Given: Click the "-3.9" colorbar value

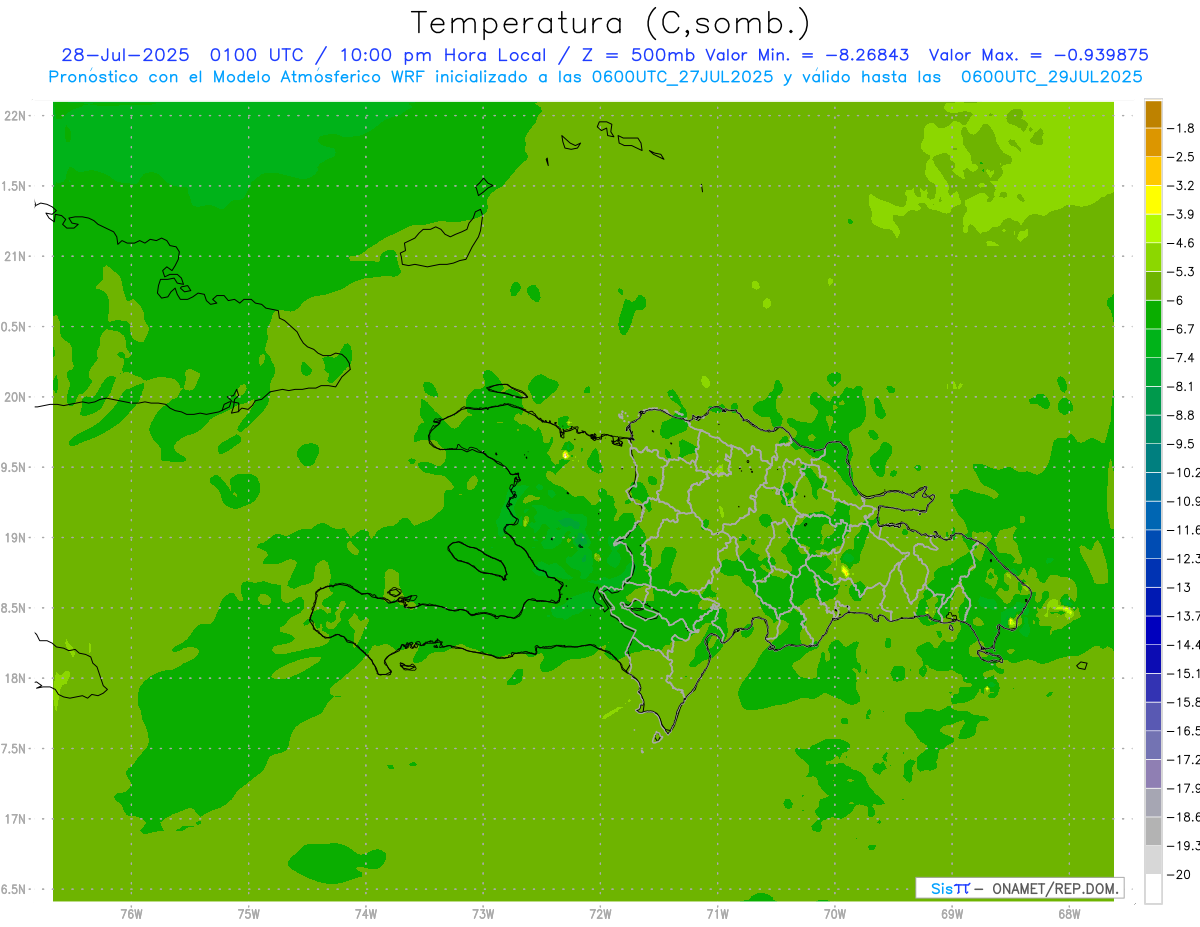Looking at the screenshot, I should point(1181,214).
